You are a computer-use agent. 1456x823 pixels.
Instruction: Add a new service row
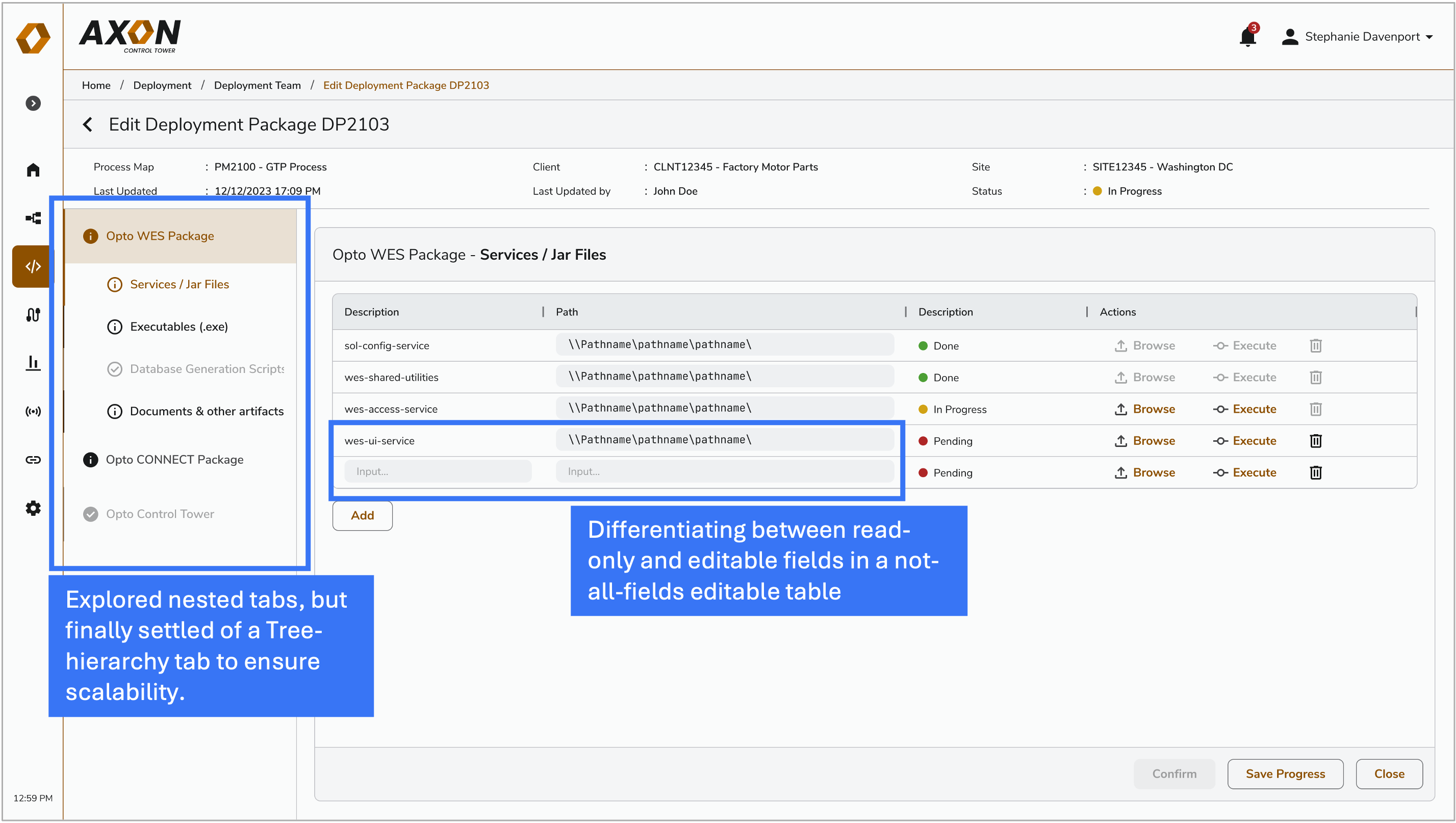point(362,515)
